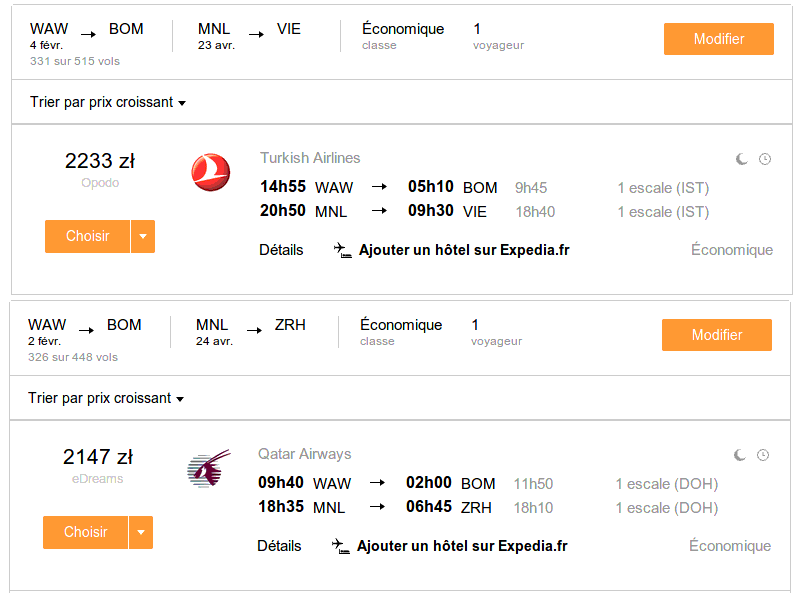Viewport: 800px width, 594px height.
Task: Expand arrow next to Choisir for 2233 zł
Action: 143,236
